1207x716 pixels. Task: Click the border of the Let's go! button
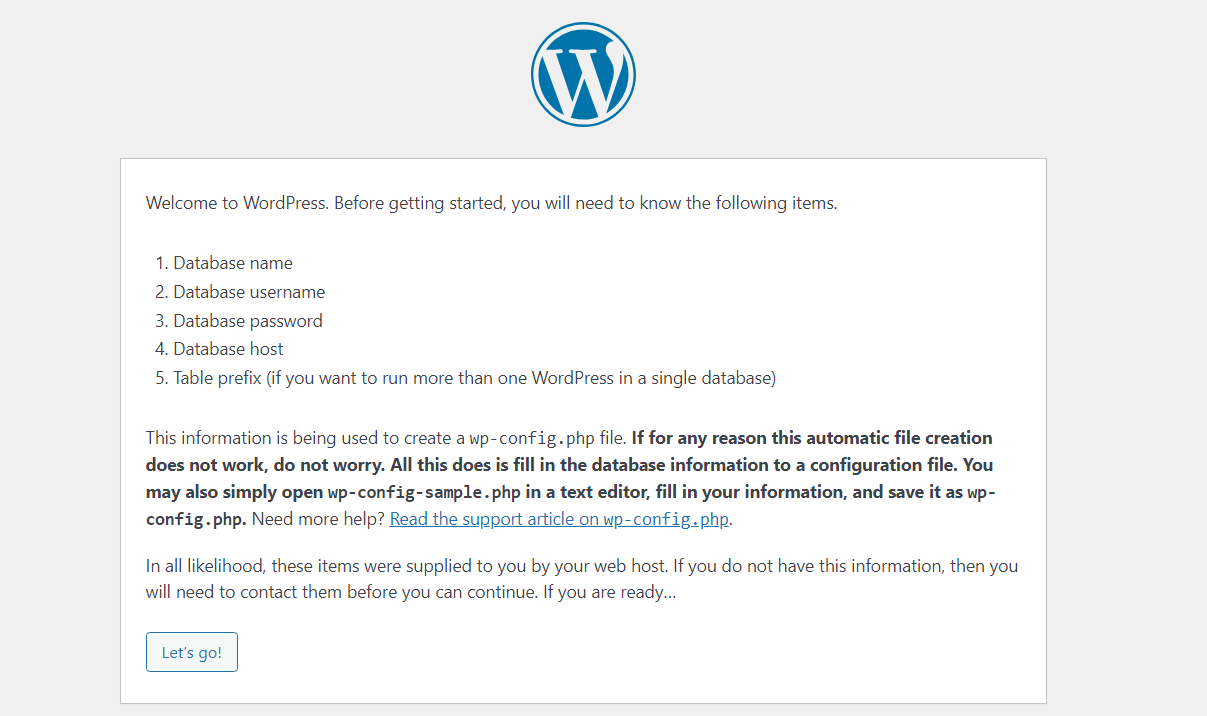coord(192,634)
